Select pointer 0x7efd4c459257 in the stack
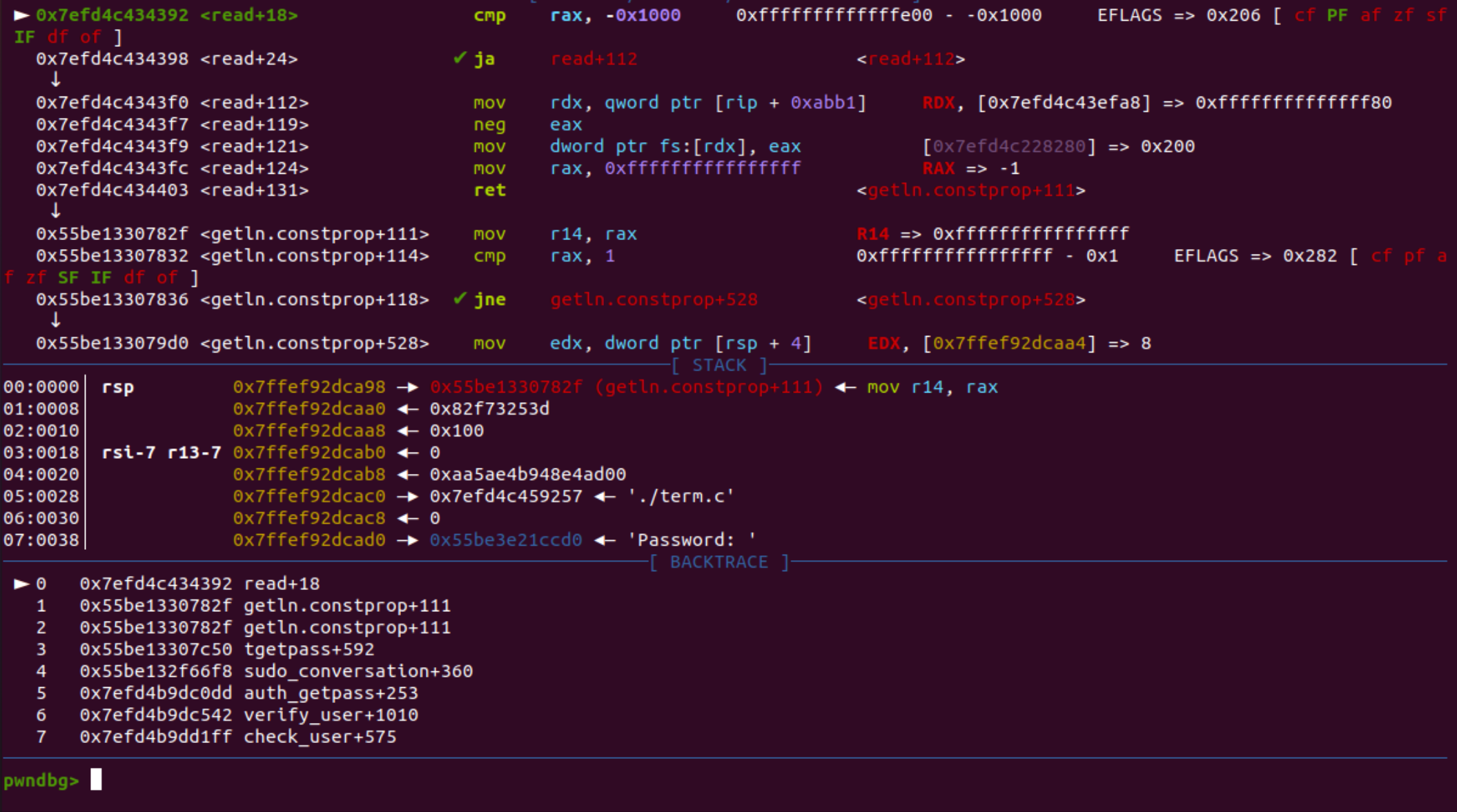Viewport: 1457px width, 812px height. pos(505,496)
